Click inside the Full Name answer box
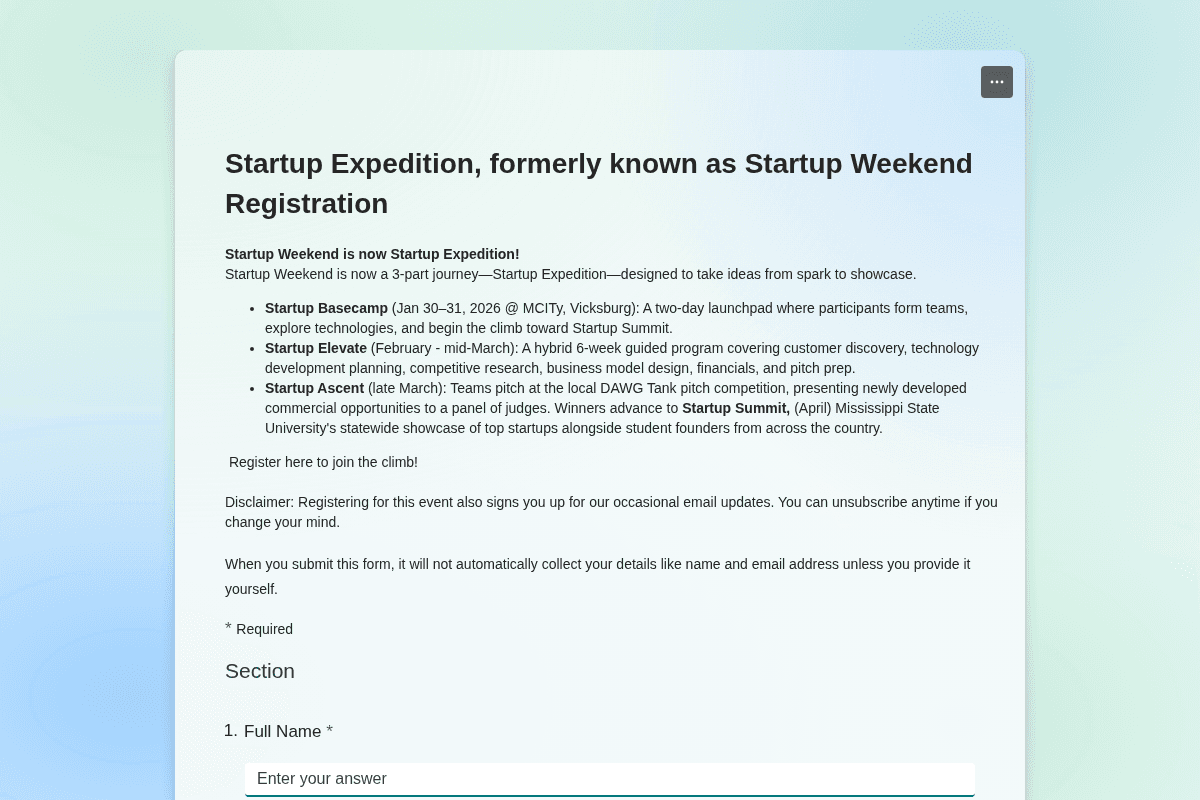The image size is (1200, 800). point(609,779)
